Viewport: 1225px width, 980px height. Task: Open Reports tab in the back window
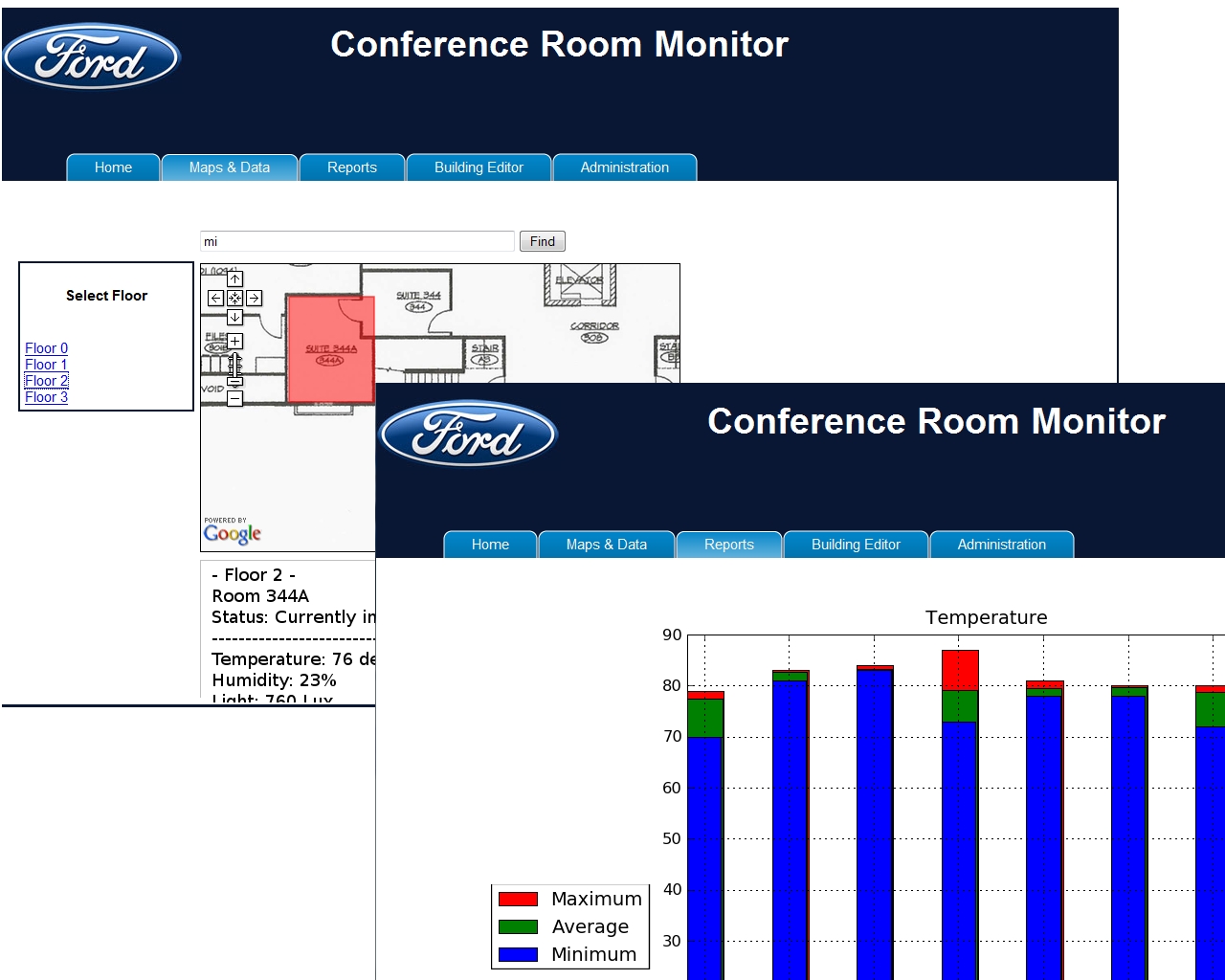(352, 167)
